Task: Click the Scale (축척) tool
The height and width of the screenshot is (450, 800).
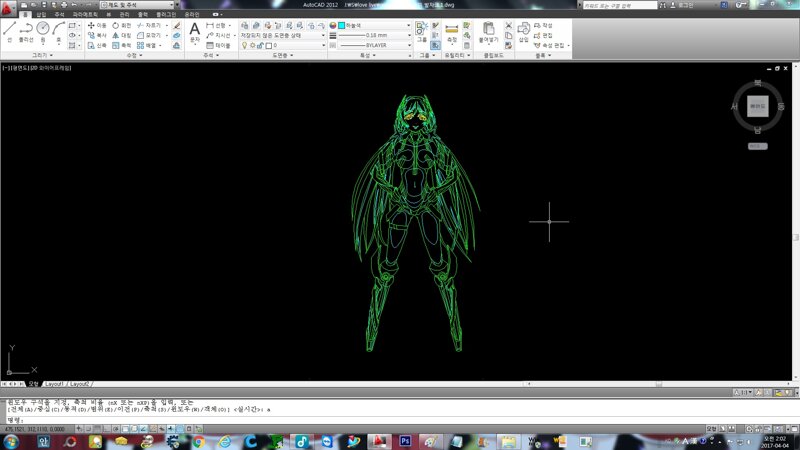Action: (x=121, y=45)
